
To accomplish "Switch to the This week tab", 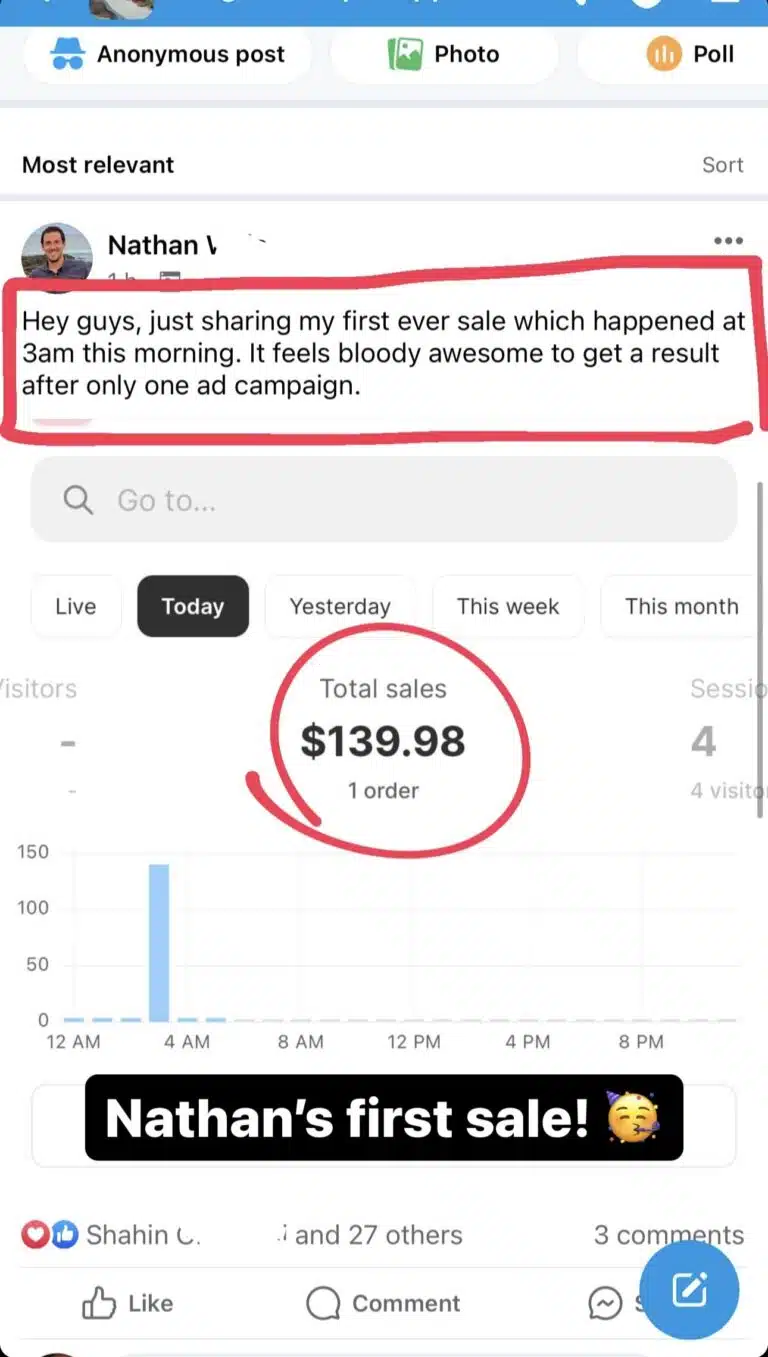I will (508, 606).
